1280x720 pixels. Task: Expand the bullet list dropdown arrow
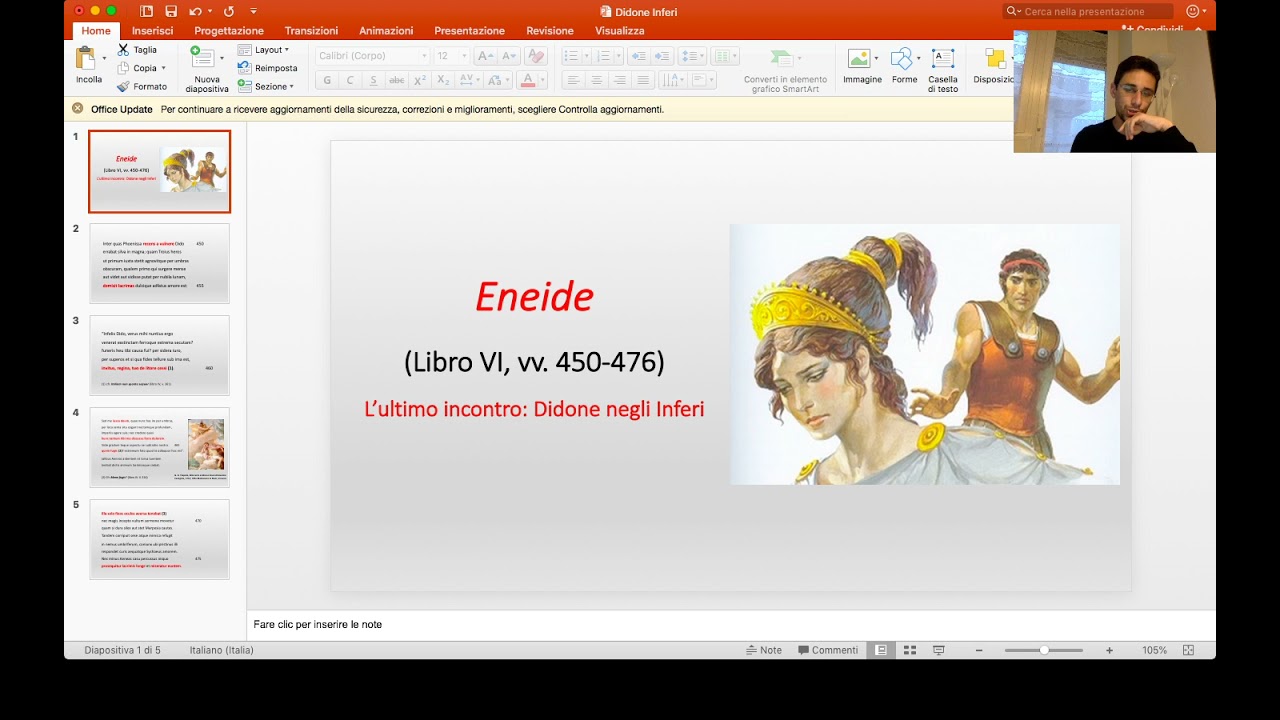coord(587,56)
